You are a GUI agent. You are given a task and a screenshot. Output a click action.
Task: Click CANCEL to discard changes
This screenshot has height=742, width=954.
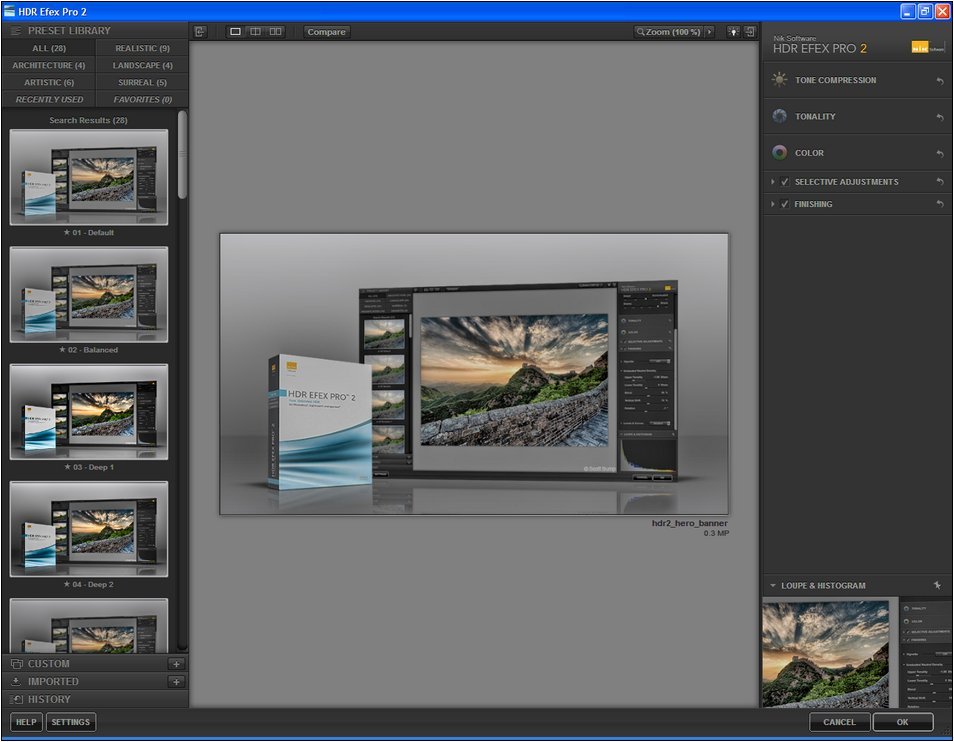pyautogui.click(x=840, y=722)
